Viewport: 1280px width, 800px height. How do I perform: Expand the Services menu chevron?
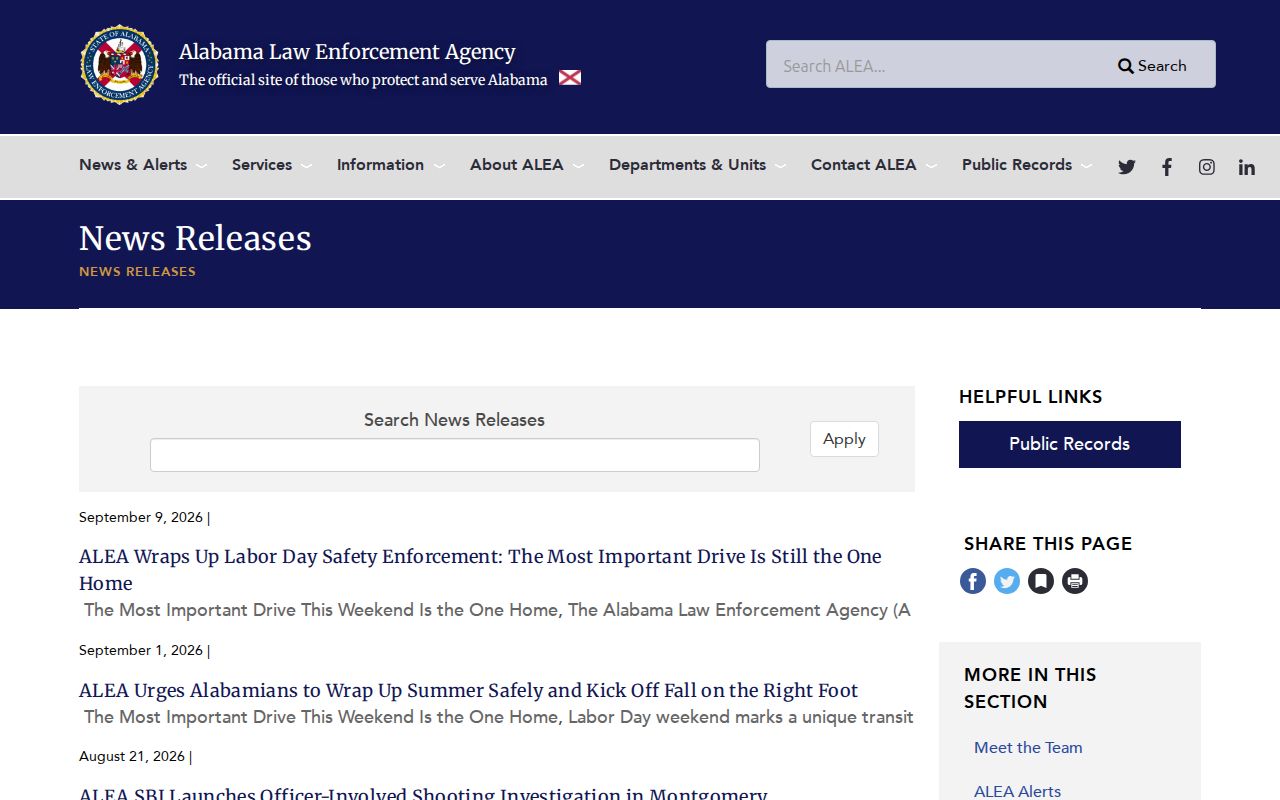(x=306, y=166)
